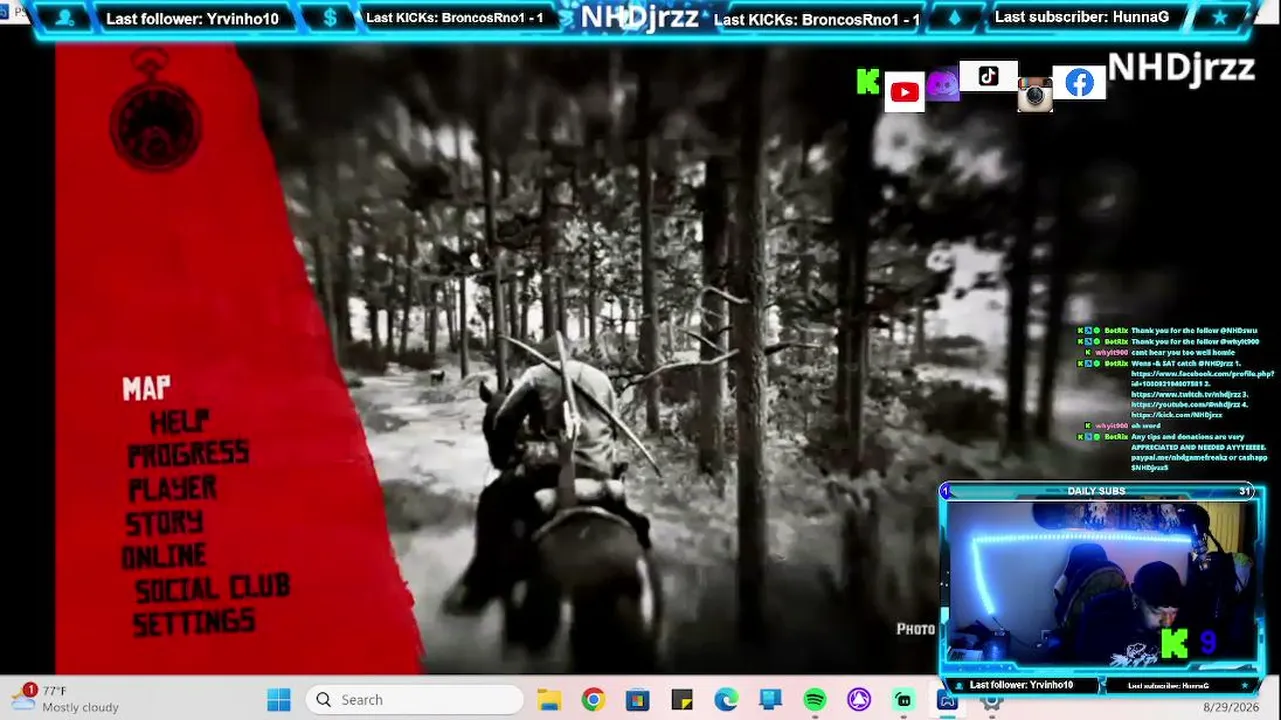
Task: Click the webcam feed thumbnail
Action: [1101, 583]
